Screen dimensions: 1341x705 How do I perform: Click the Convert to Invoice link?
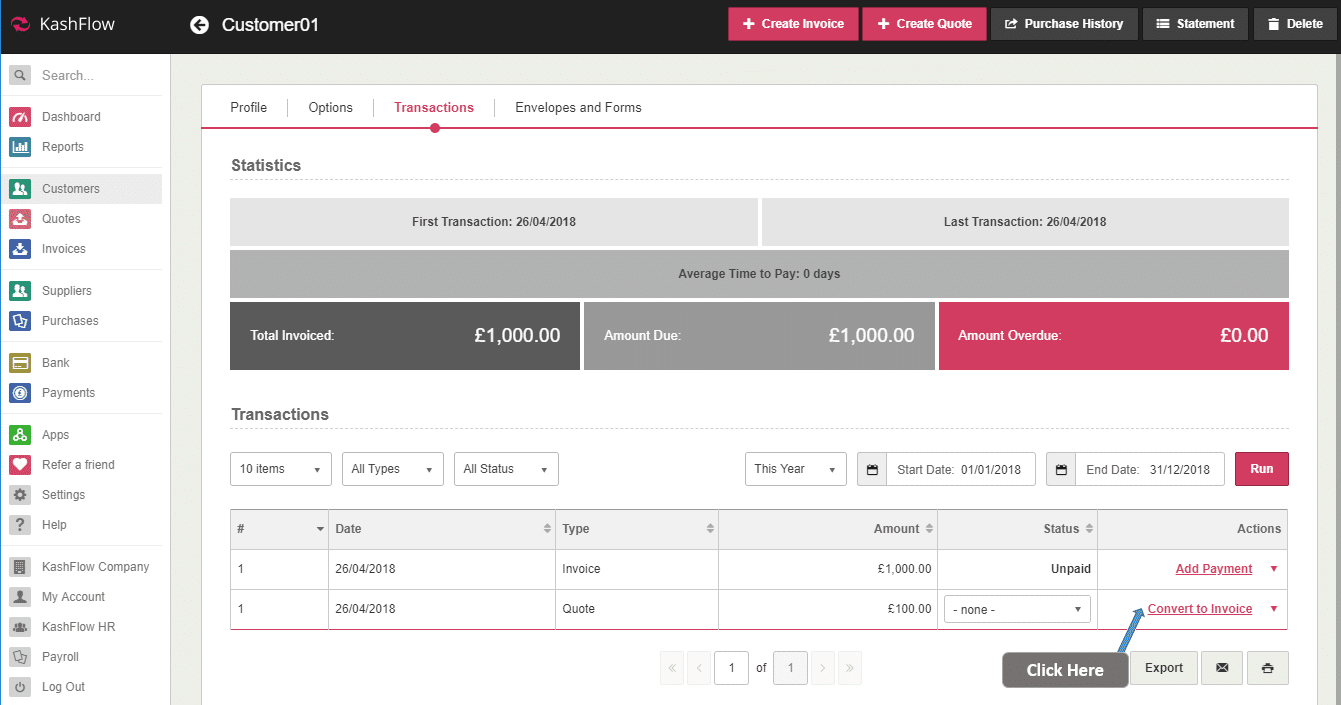1199,609
